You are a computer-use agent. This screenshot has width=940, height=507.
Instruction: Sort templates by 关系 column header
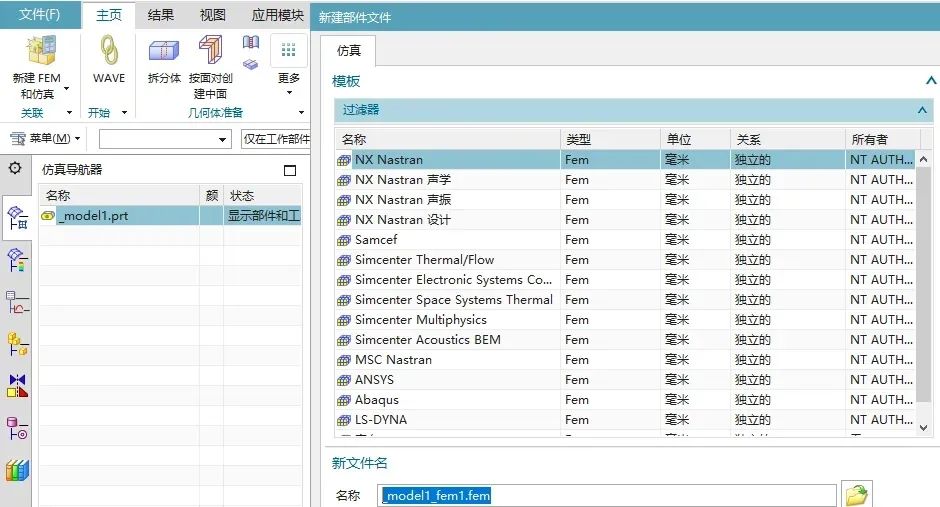tap(788, 139)
